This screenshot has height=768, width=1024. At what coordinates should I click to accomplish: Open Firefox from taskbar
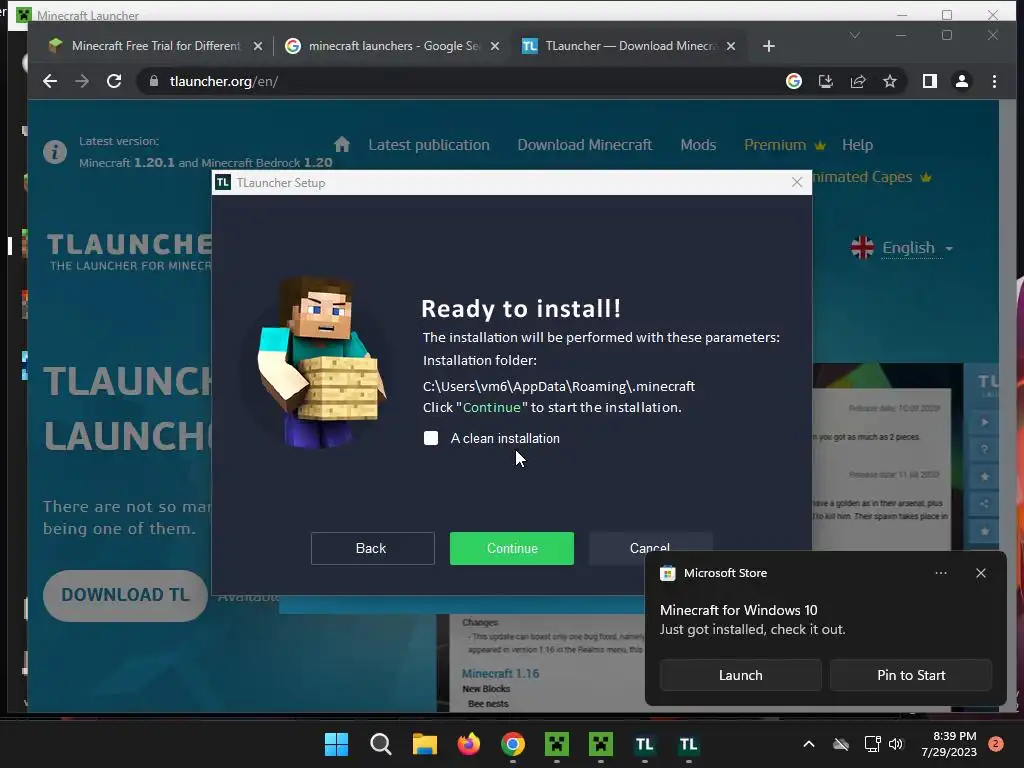click(x=469, y=744)
